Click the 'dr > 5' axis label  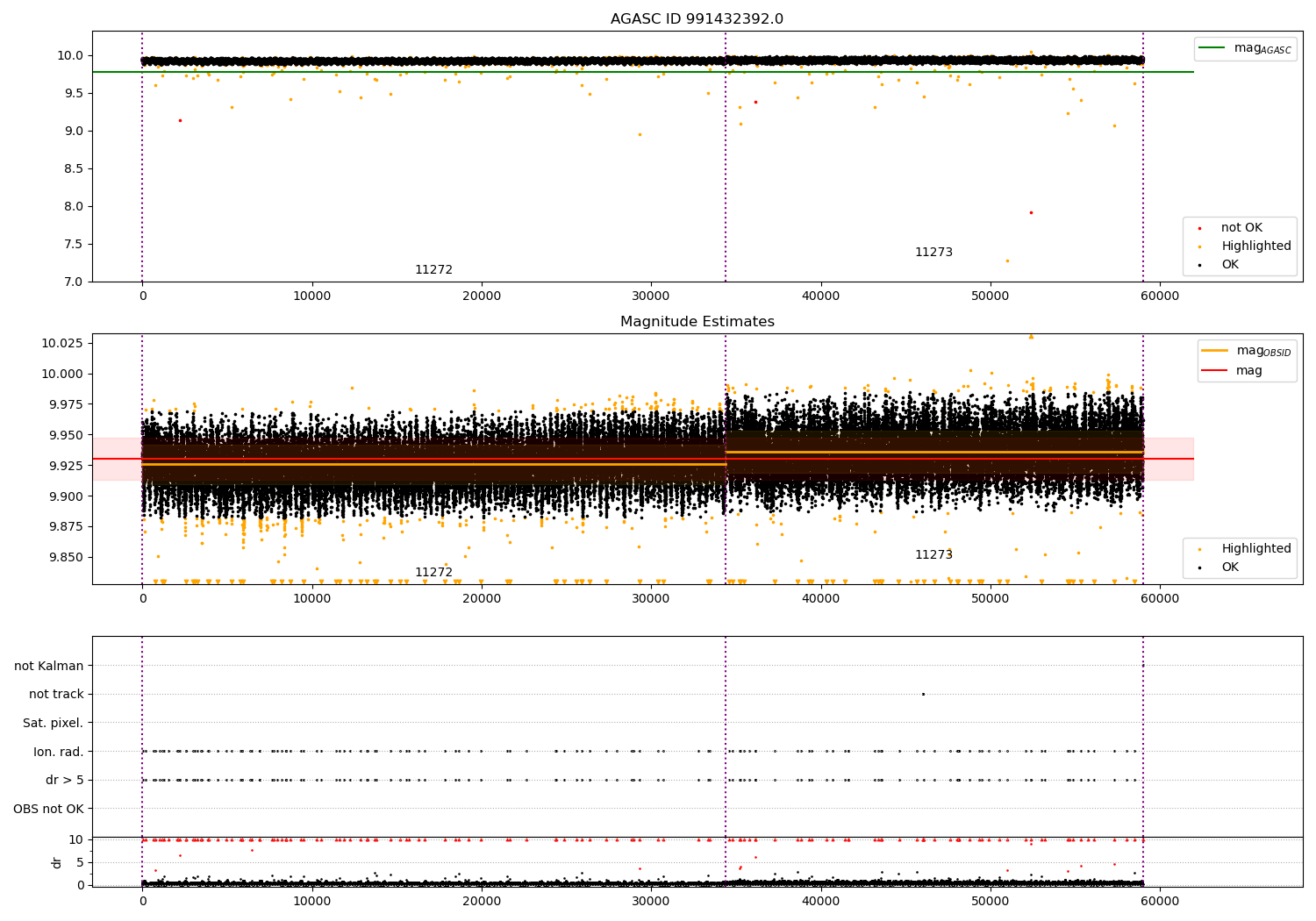65,780
